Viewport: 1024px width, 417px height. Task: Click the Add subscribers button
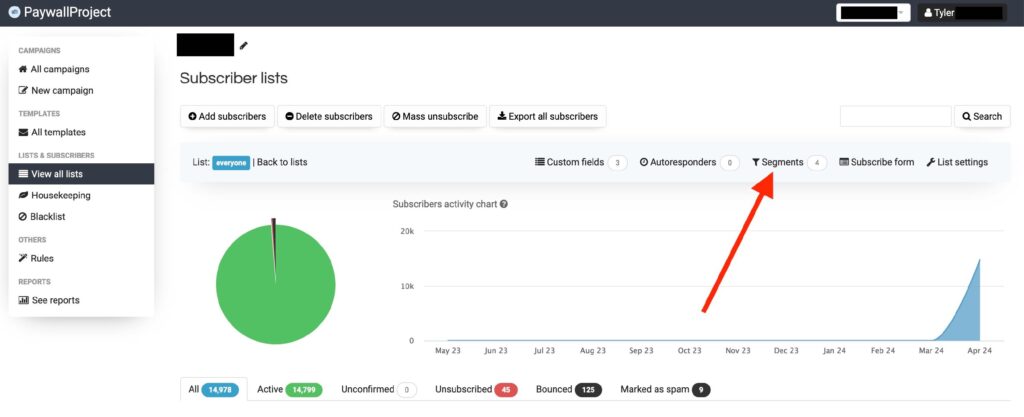click(227, 116)
